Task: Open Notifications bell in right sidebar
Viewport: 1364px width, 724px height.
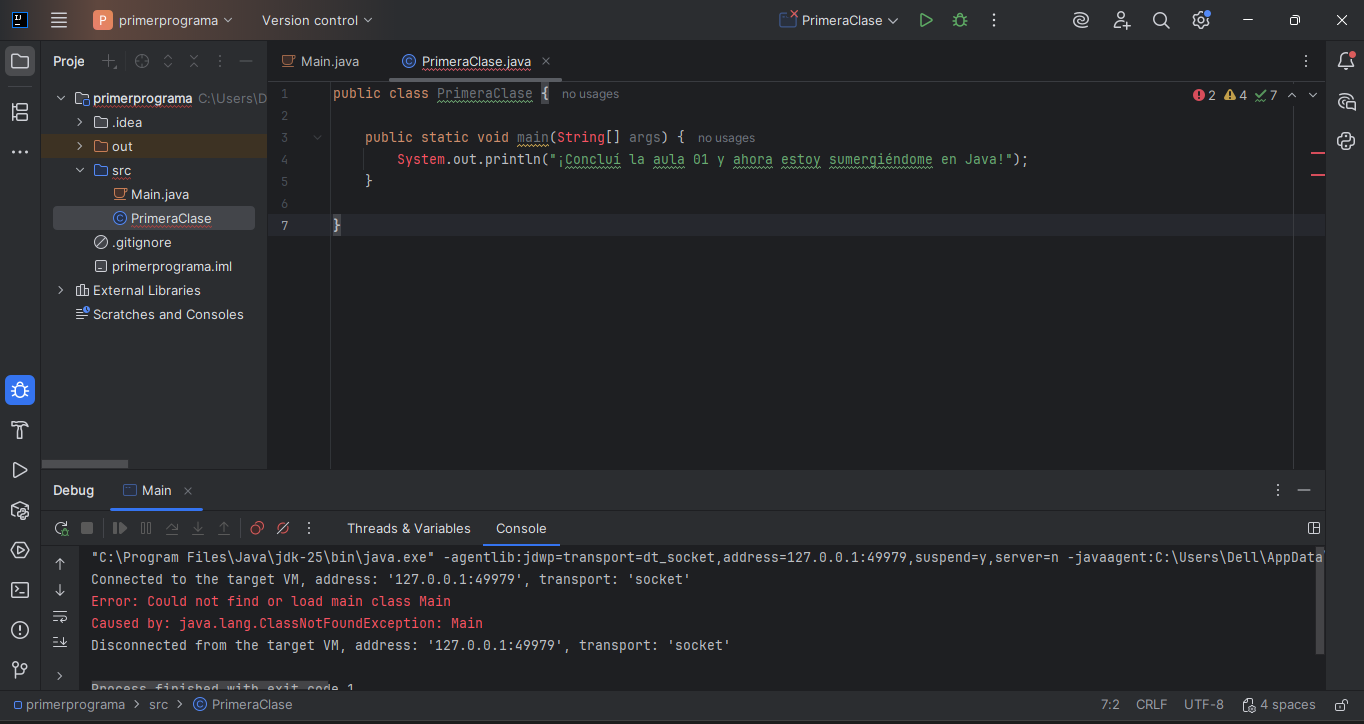Action: pyautogui.click(x=1346, y=61)
